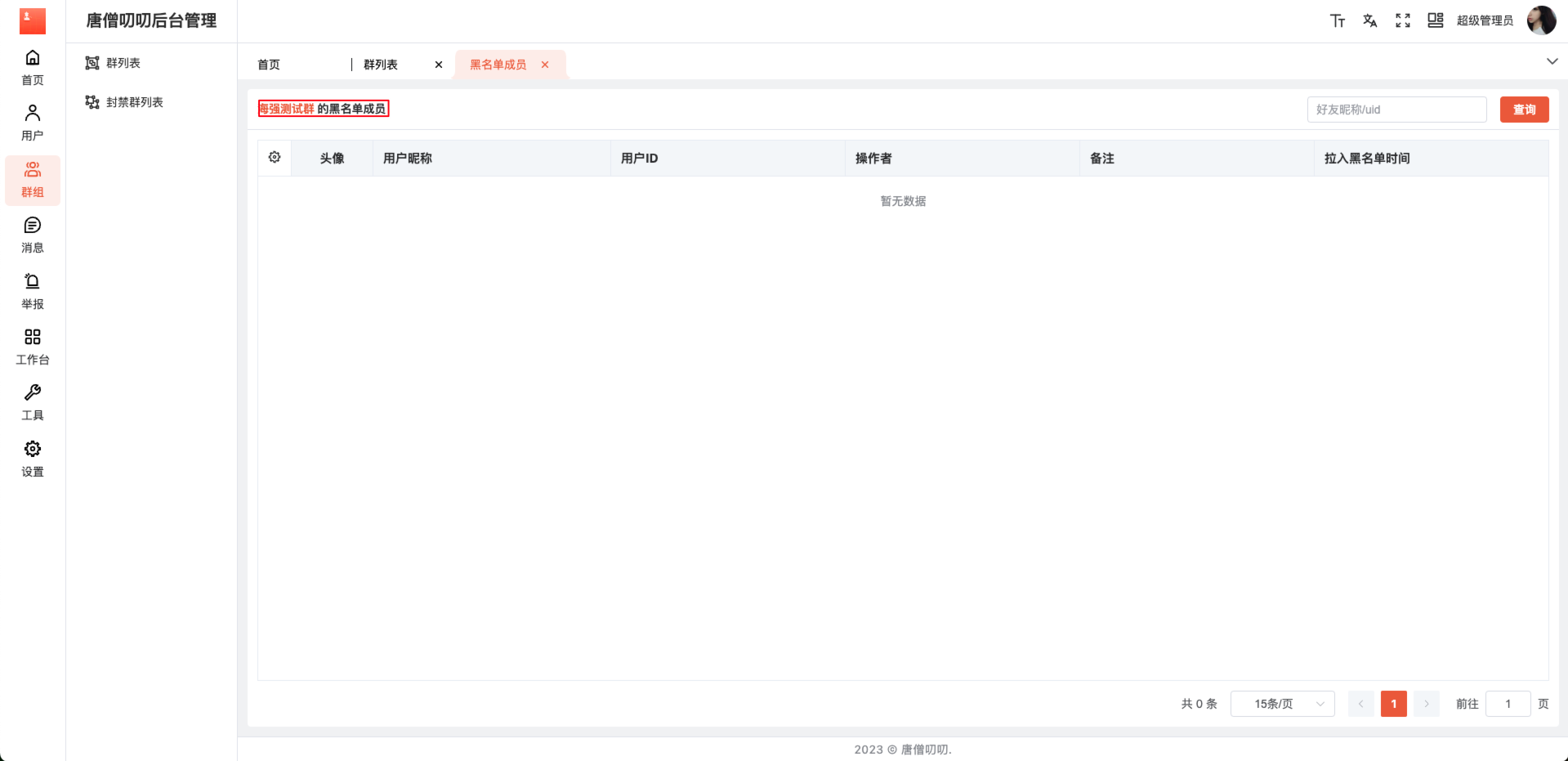Open the 举报 reports section
The image size is (1568, 761).
point(33,291)
